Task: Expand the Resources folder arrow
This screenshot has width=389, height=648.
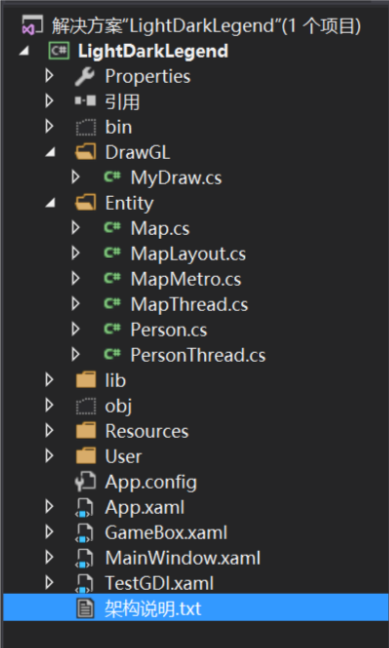Action: (49, 431)
